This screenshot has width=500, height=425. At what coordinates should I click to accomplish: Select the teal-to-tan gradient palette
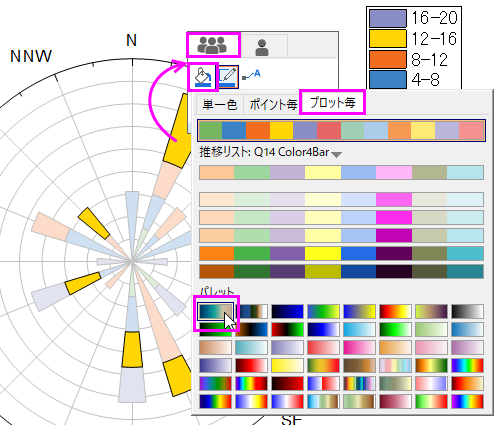pos(215,311)
